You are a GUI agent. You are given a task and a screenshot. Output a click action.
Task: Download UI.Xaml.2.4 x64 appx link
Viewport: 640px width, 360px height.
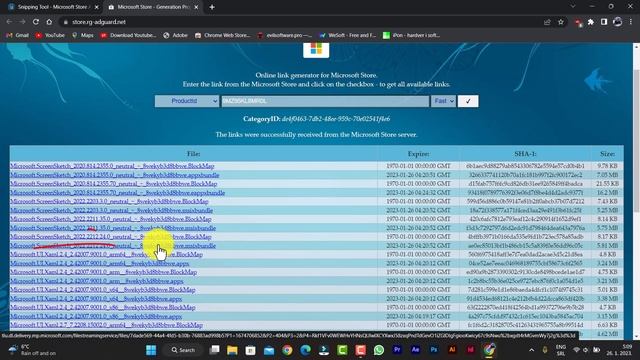pyautogui.click(x=96, y=299)
